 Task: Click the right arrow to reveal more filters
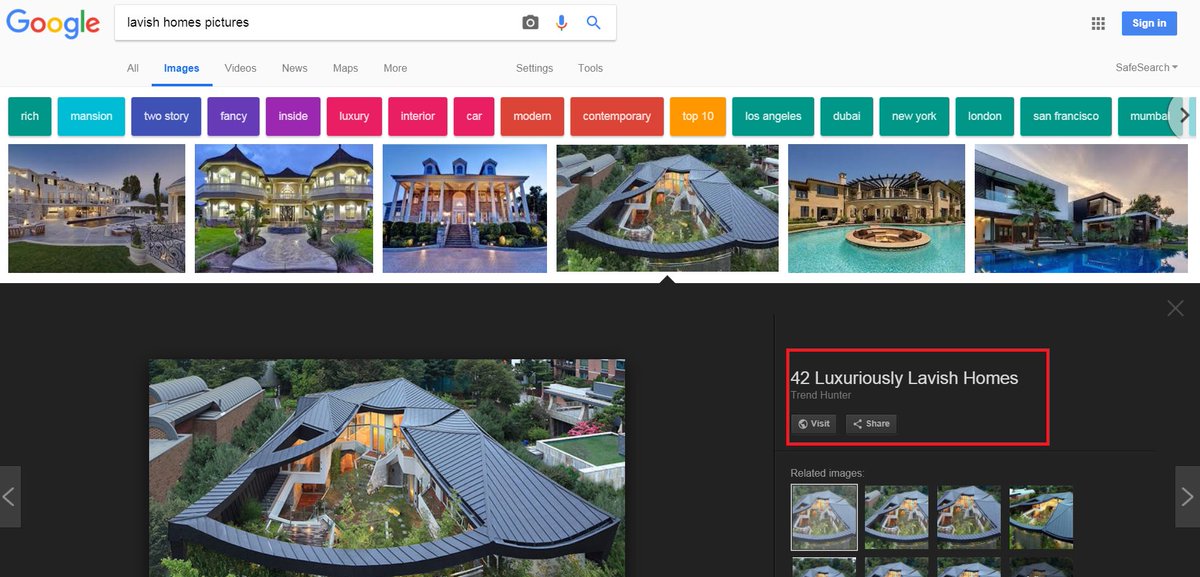(1184, 115)
